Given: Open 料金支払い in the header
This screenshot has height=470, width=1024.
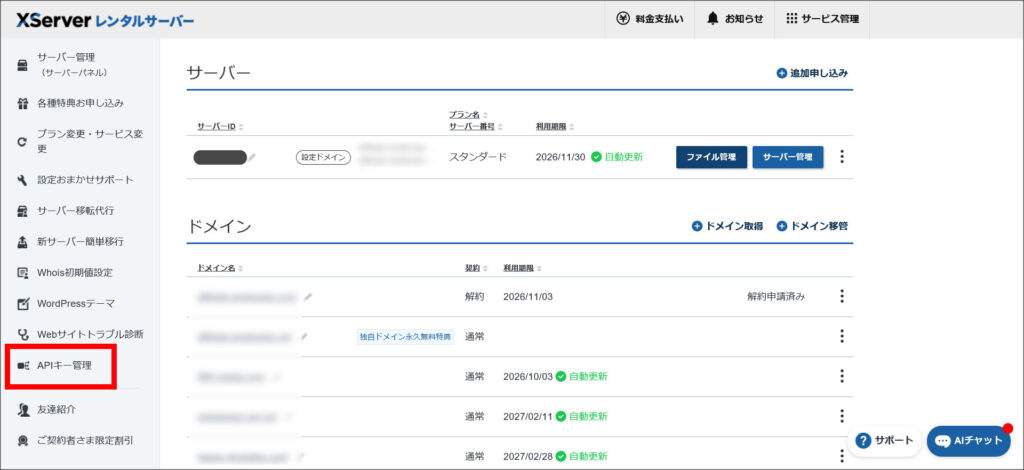Looking at the screenshot, I should click(x=650, y=19).
